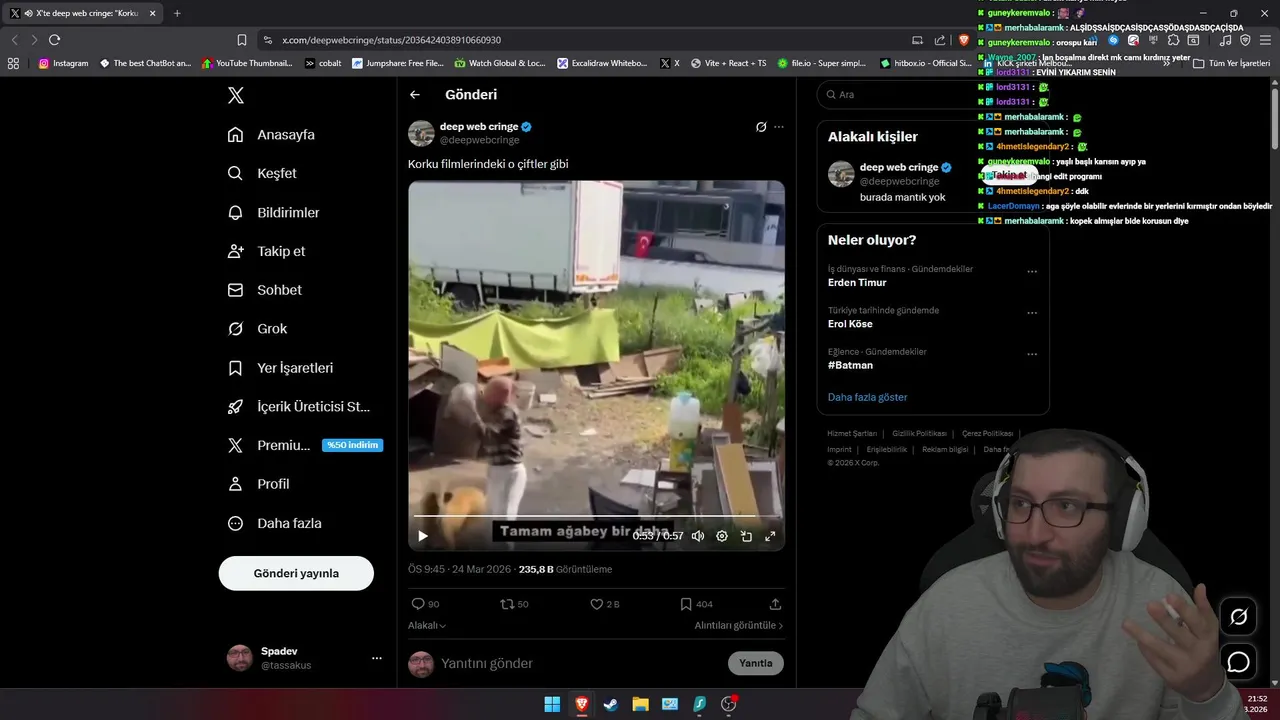Screen dimensions: 1280x720
Task: Open new tab with plus button
Action: [x=177, y=13]
